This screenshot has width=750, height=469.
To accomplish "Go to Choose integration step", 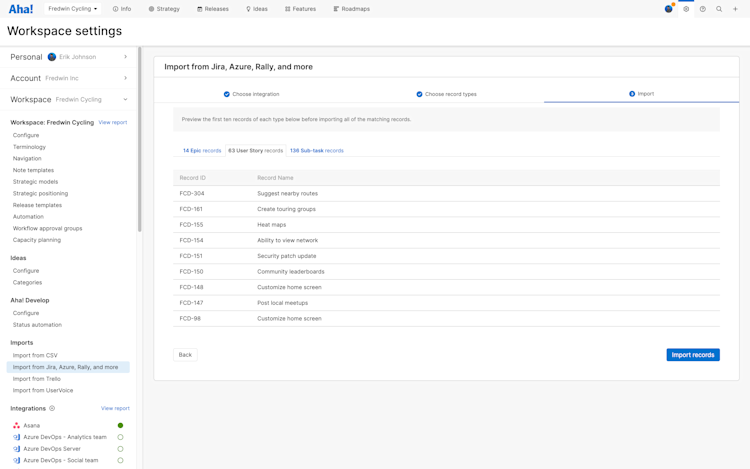I will [x=252, y=94].
